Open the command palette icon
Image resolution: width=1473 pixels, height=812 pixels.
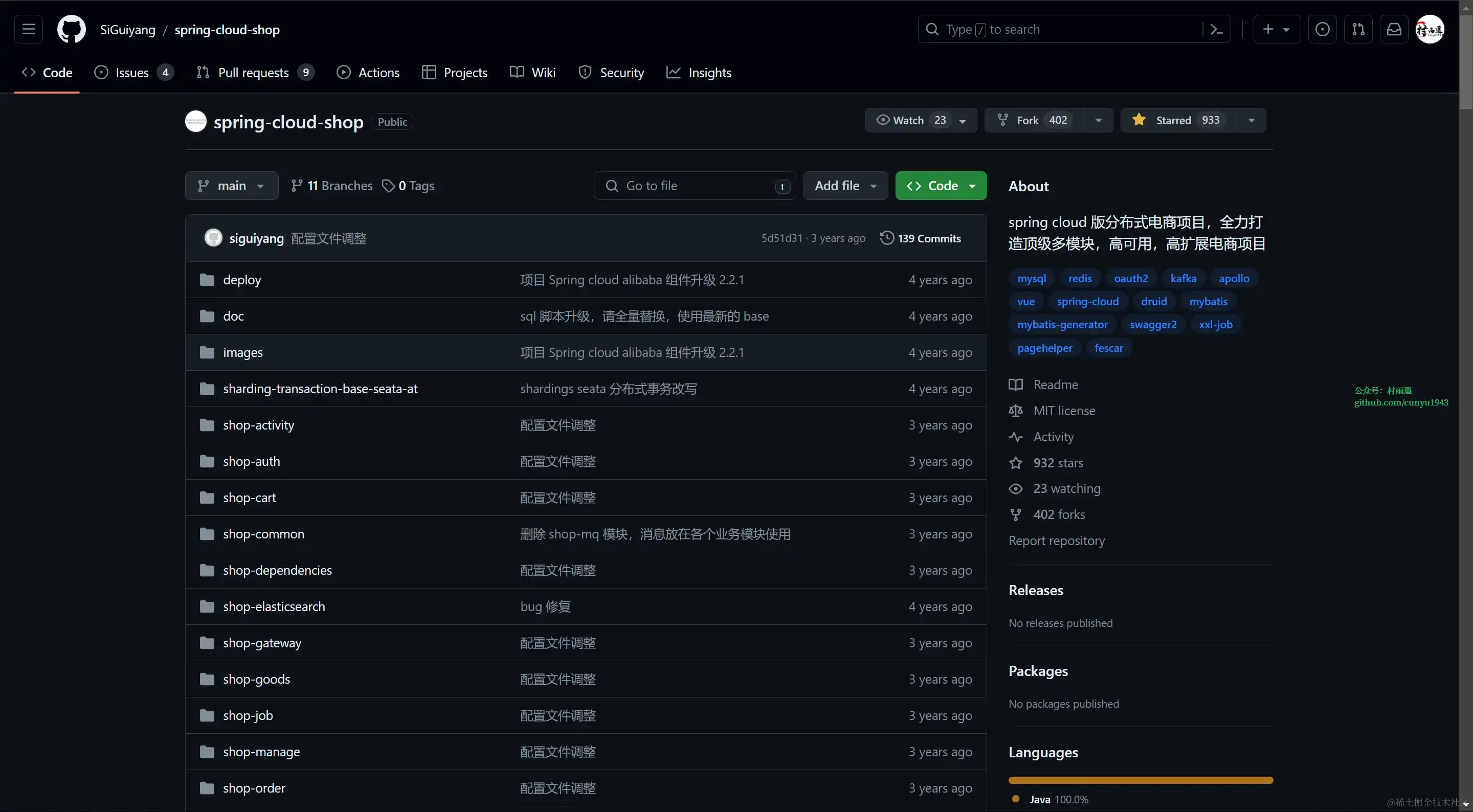(x=1216, y=29)
